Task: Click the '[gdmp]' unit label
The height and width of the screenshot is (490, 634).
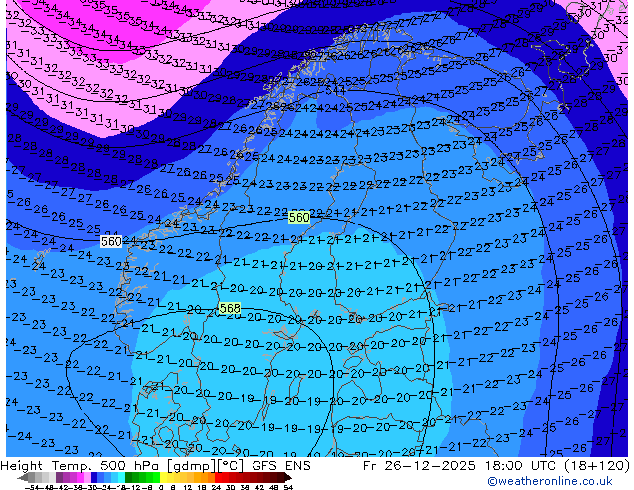Action: coord(192,466)
